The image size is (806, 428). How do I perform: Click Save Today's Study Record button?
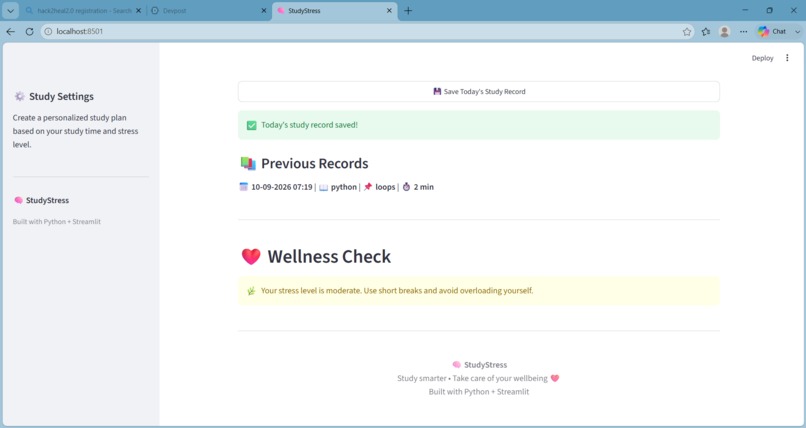pyautogui.click(x=479, y=91)
